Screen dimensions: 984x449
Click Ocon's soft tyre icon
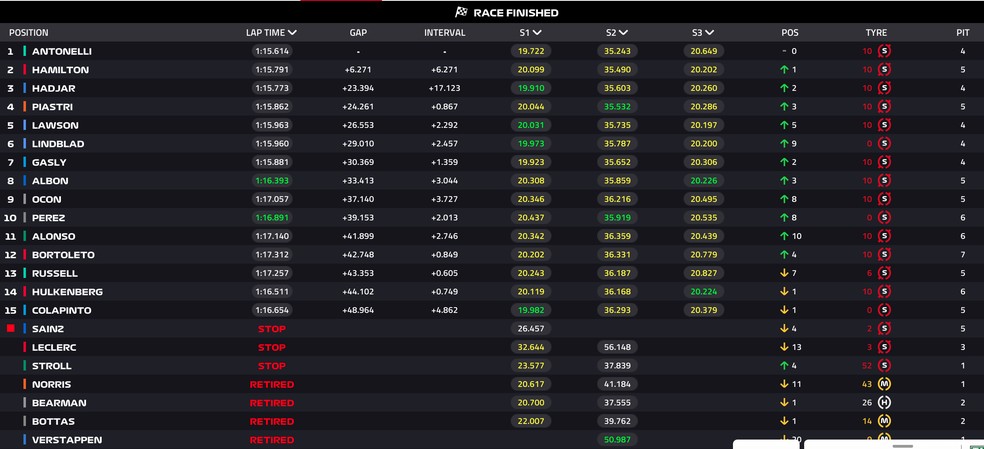coord(884,199)
